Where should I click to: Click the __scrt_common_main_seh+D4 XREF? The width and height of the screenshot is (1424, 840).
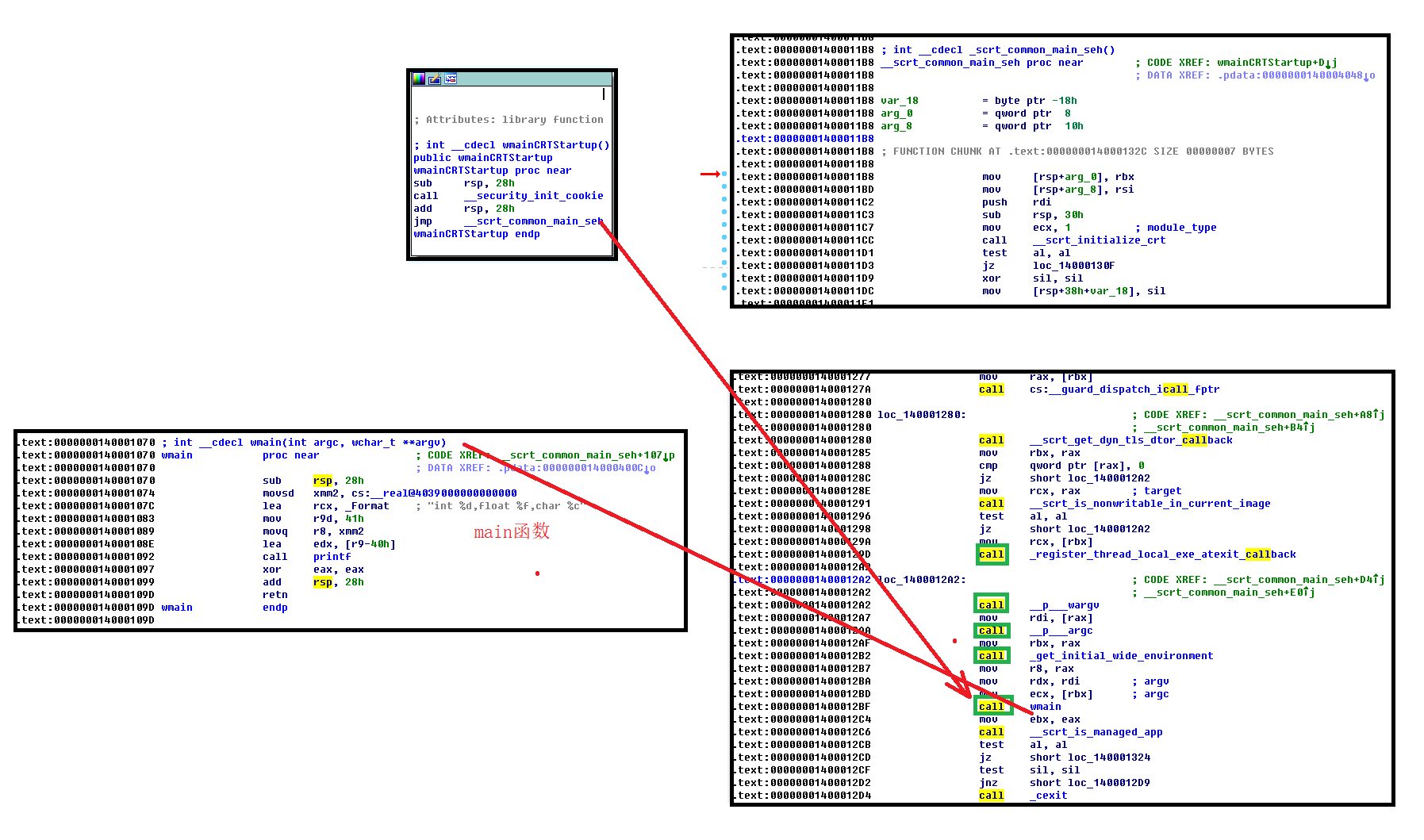(x=1299, y=580)
